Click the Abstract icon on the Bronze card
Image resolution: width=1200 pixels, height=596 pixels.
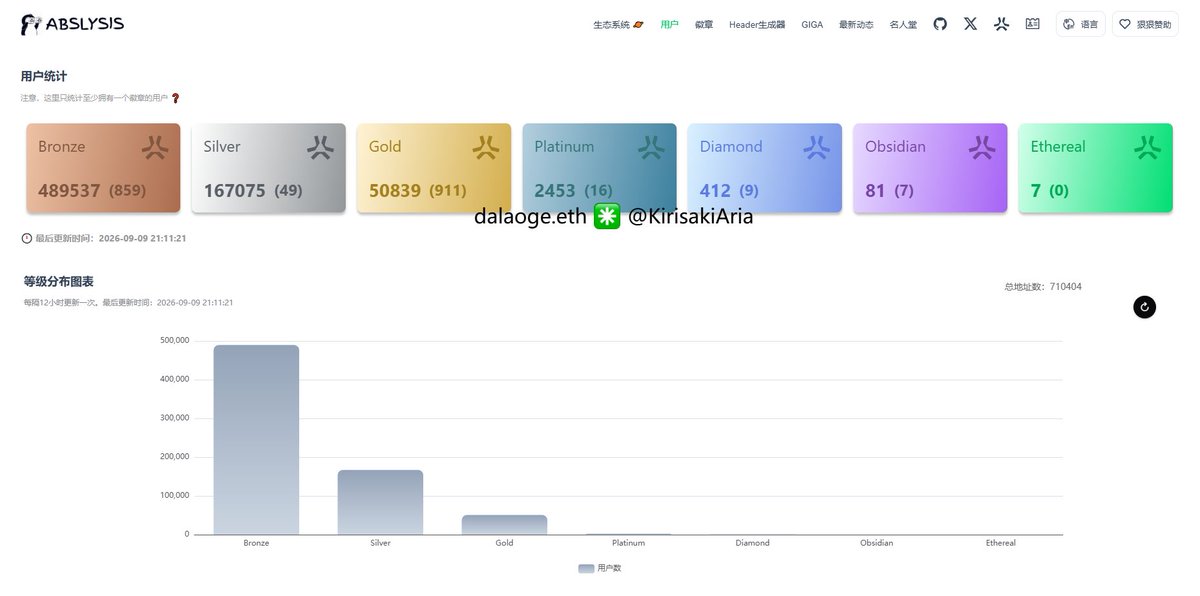[155, 148]
